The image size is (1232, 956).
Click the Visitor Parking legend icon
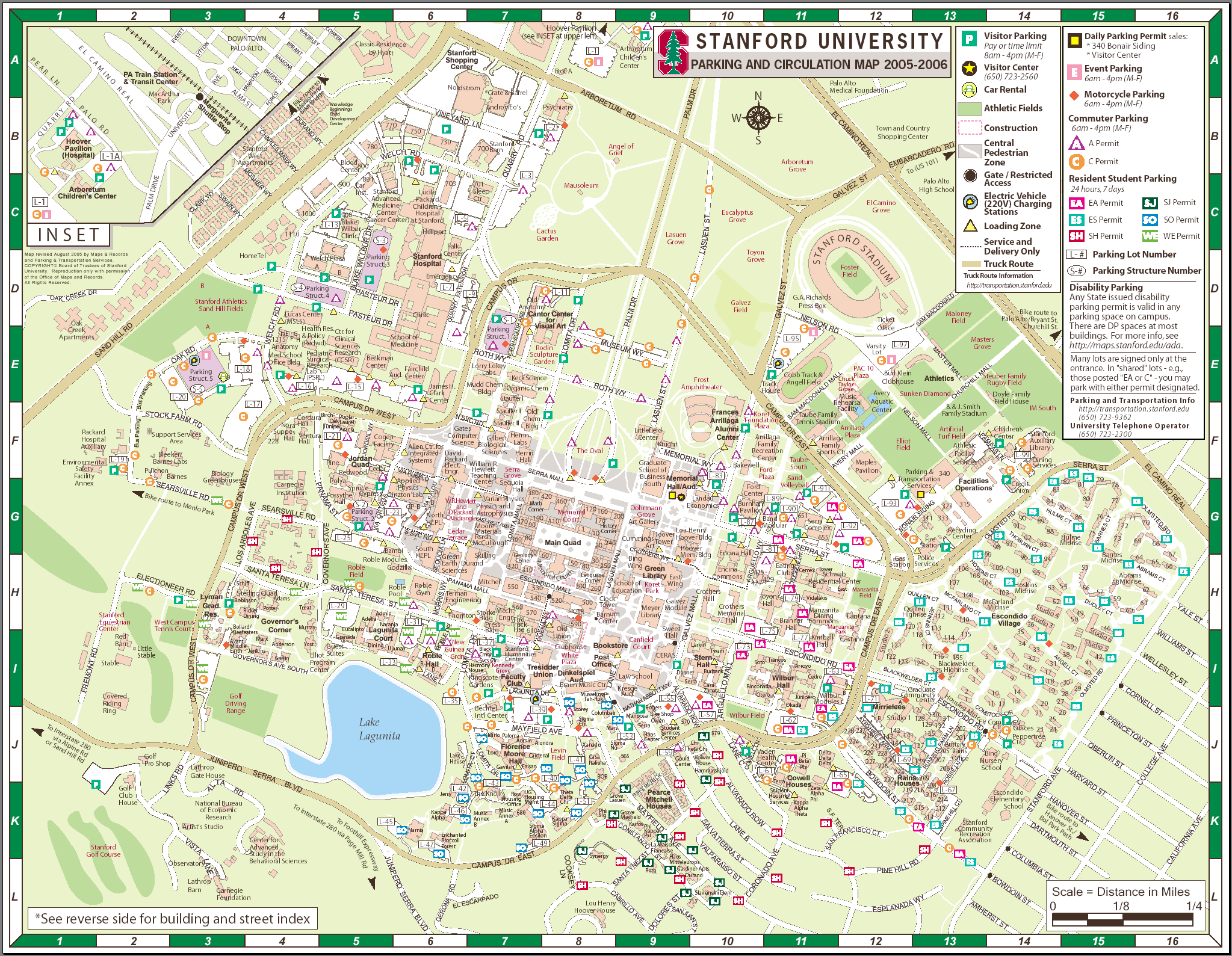[969, 40]
